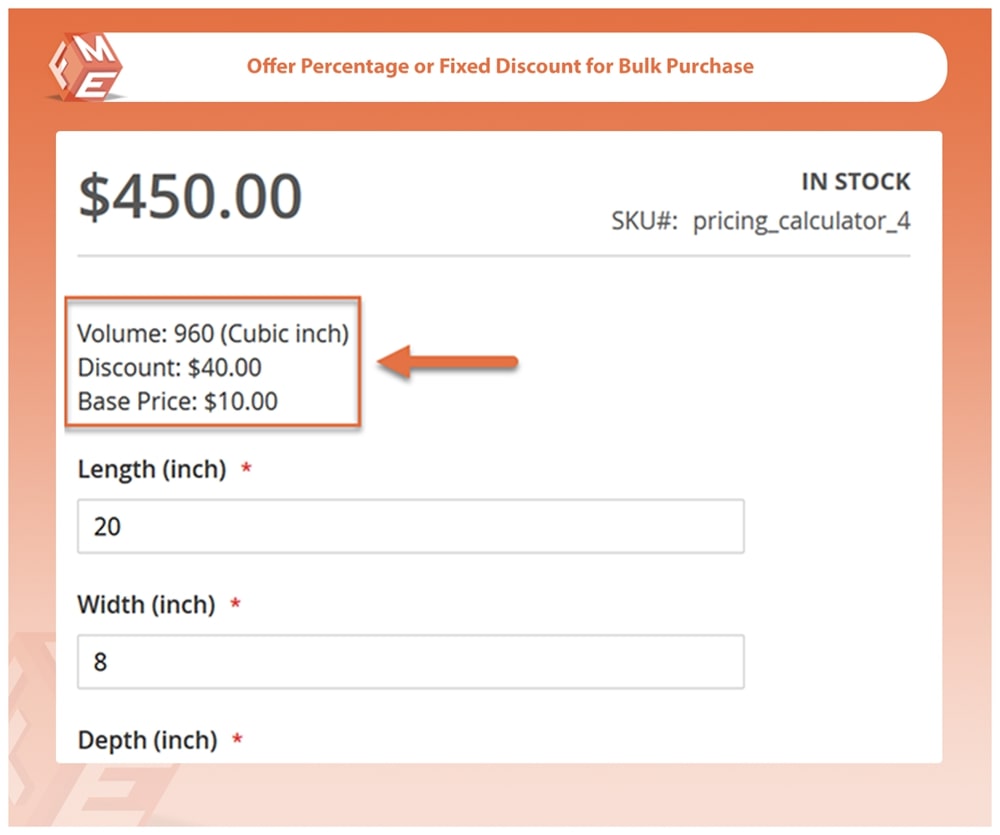
Task: Click the Width (inch) field label
Action: click(x=146, y=605)
